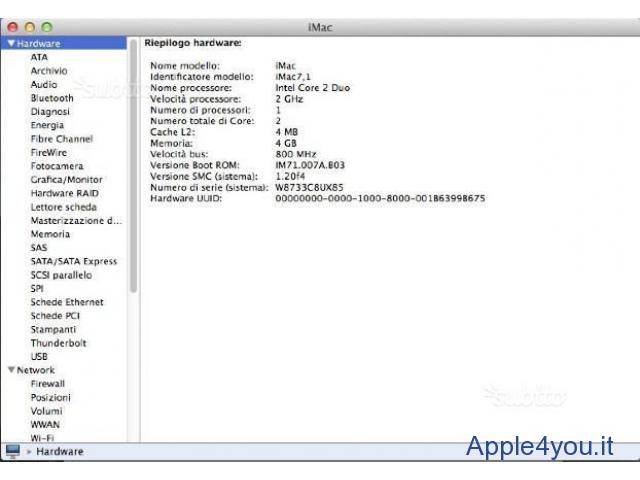Image resolution: width=640 pixels, height=480 pixels.
Task: Collapse the Network disclosure triangle
Action: 11,370
